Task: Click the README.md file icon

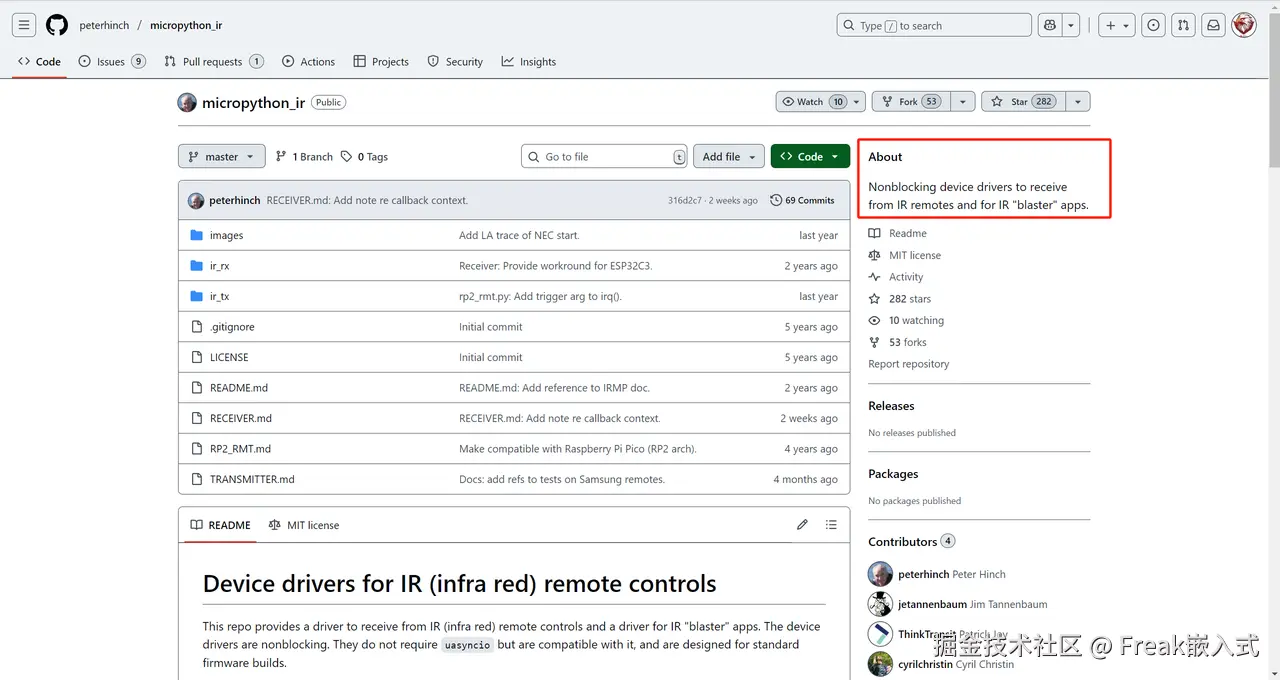Action: (196, 388)
